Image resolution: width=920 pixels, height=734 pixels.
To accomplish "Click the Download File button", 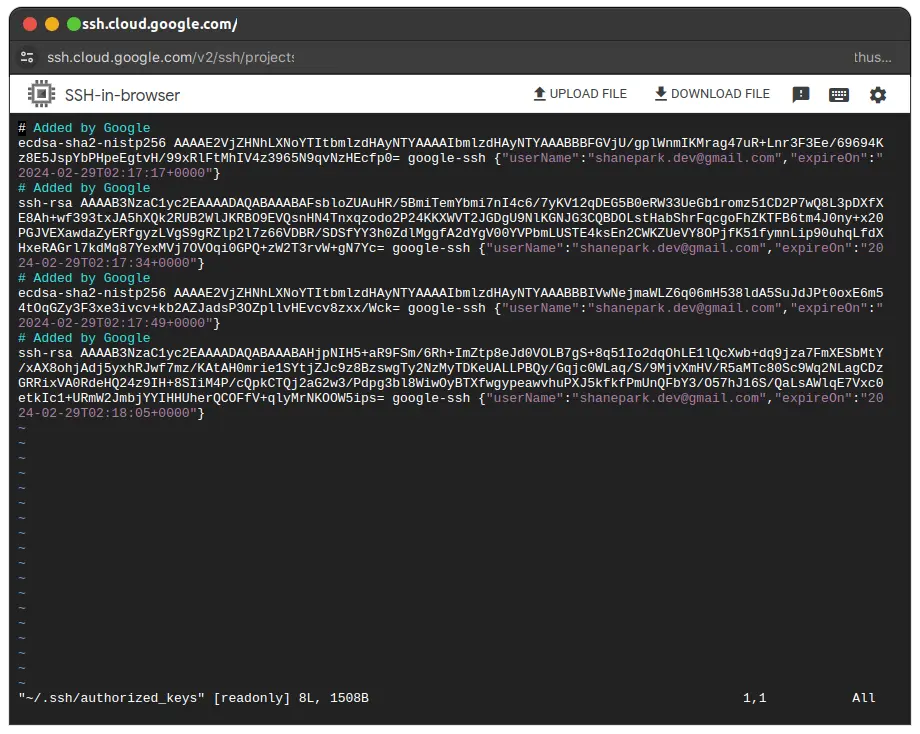I will [x=712, y=94].
